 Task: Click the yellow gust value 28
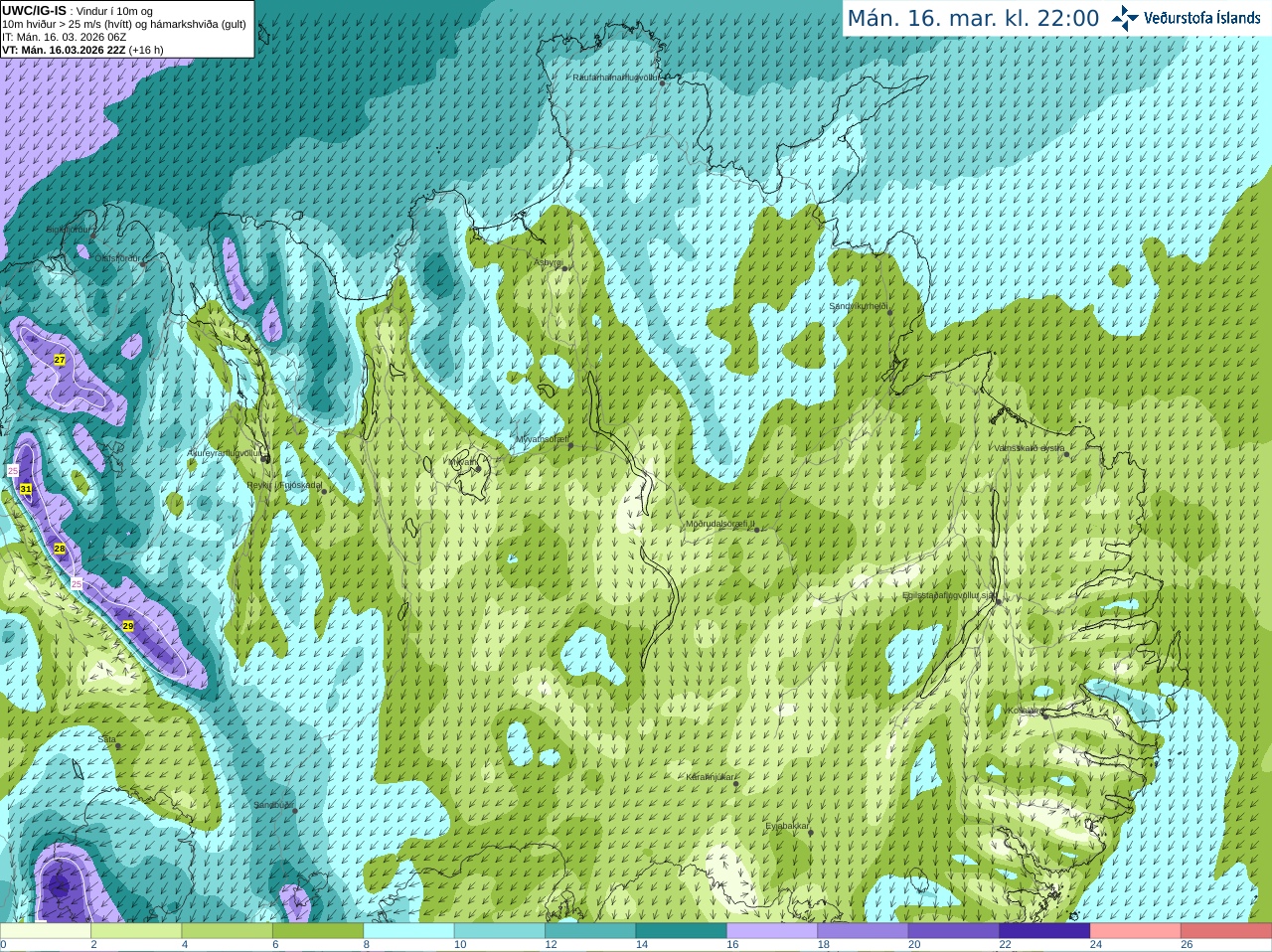pyautogui.click(x=60, y=549)
